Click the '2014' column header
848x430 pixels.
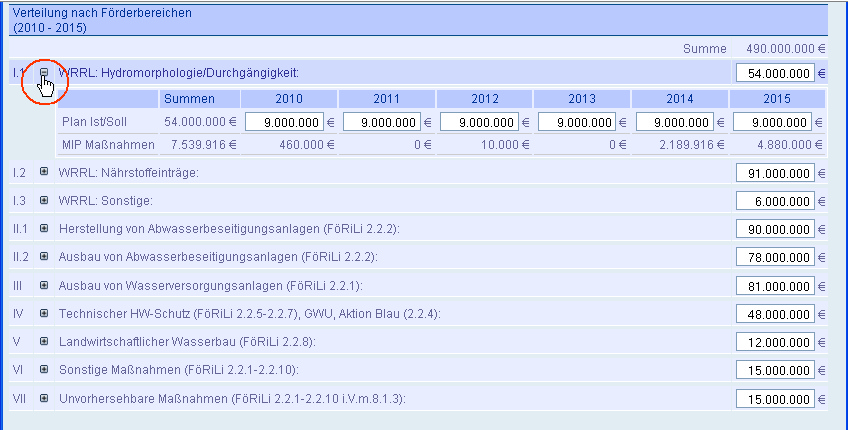pos(680,99)
